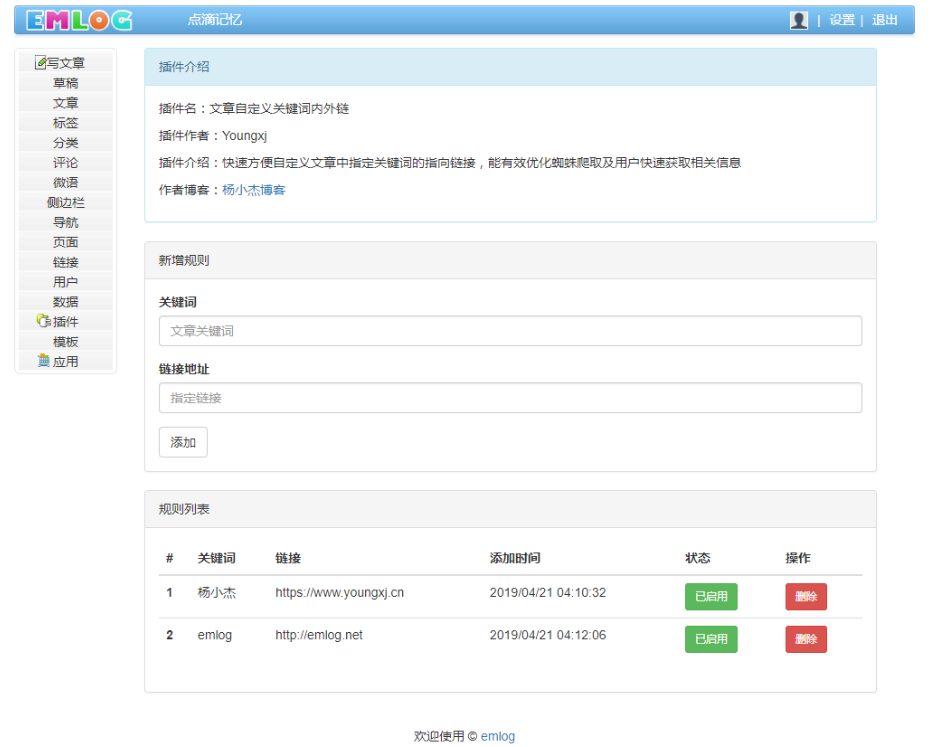Viewport: 936px width, 747px height.
Task: Delete the 杨小杰 keyword rule
Action: coord(806,596)
